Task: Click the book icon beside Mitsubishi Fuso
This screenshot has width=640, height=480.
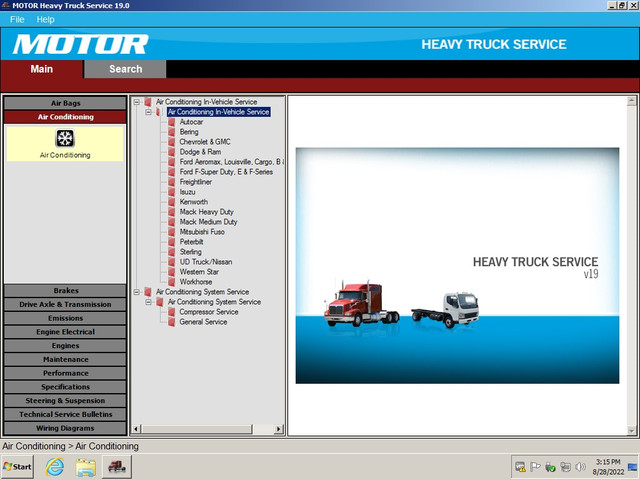Action: point(171,232)
